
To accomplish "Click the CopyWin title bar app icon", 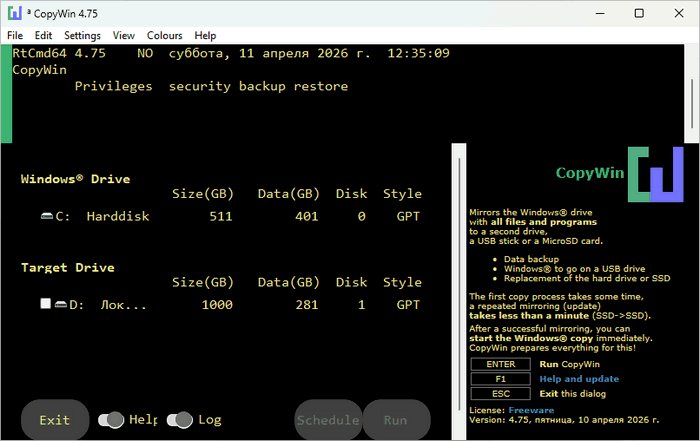I will pyautogui.click(x=15, y=13).
